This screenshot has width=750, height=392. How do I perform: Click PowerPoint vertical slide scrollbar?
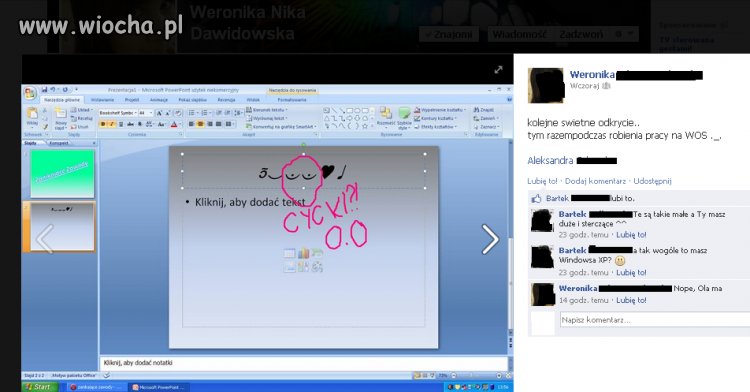pos(509,239)
